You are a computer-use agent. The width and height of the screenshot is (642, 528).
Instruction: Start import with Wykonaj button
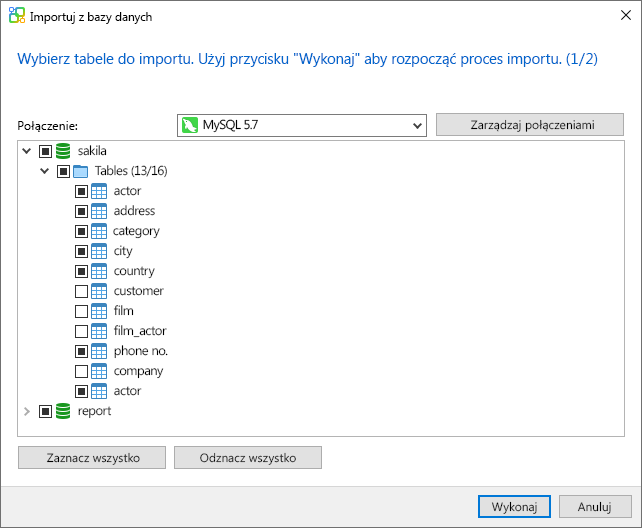point(514,507)
